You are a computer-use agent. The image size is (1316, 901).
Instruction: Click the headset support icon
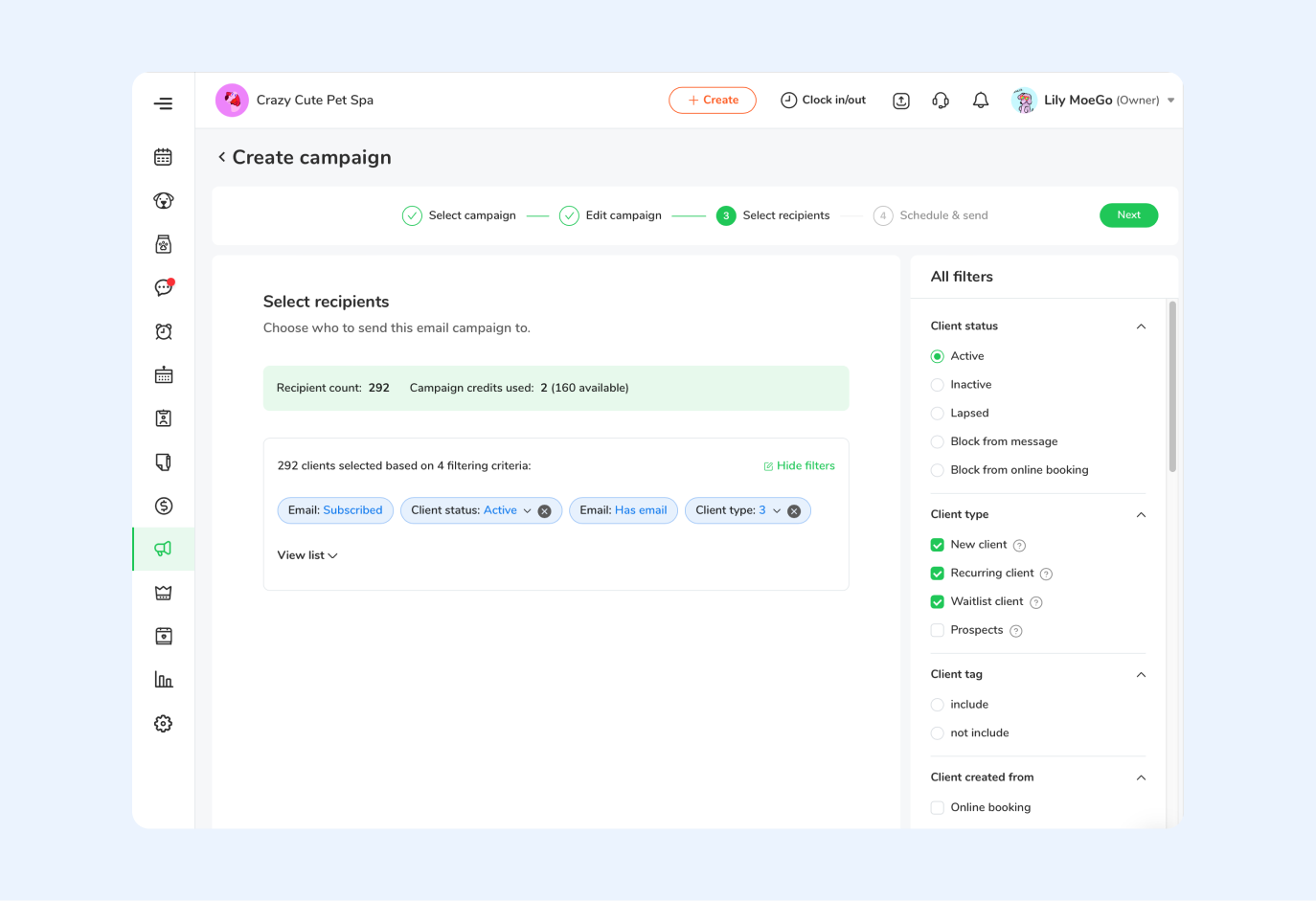[940, 101]
